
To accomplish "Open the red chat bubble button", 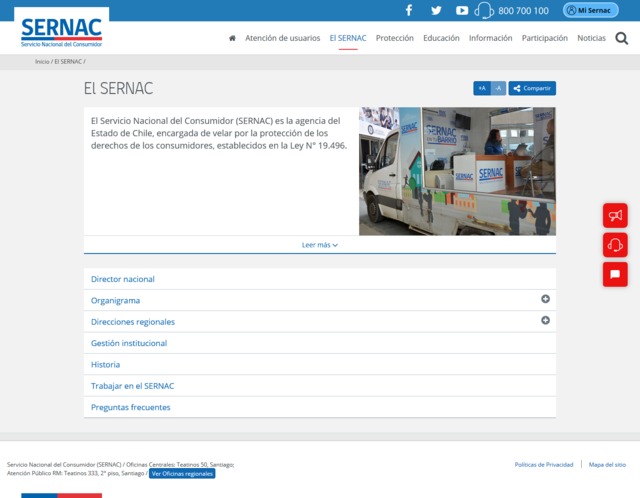I will 615,274.
